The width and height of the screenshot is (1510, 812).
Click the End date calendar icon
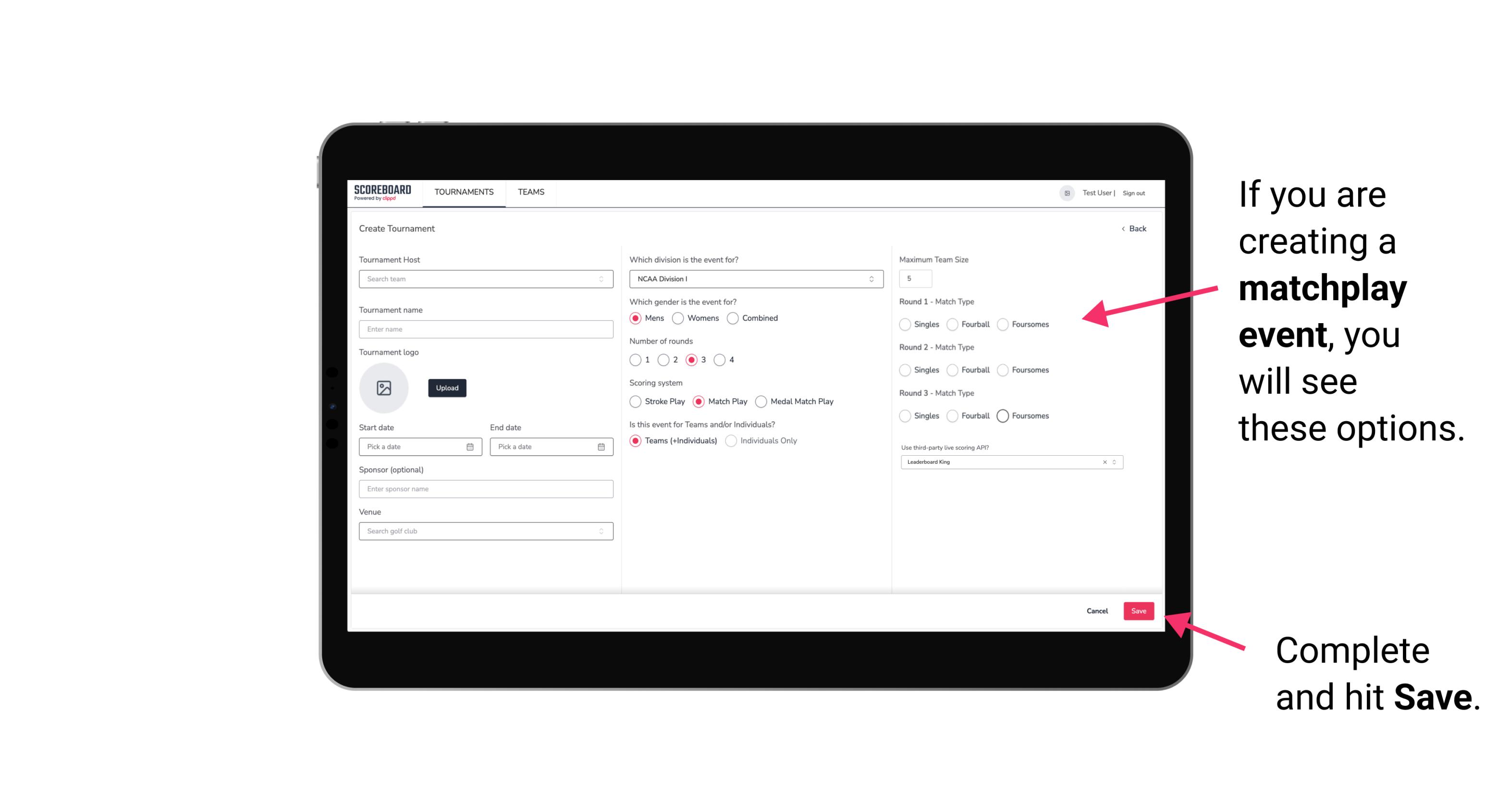(x=601, y=446)
